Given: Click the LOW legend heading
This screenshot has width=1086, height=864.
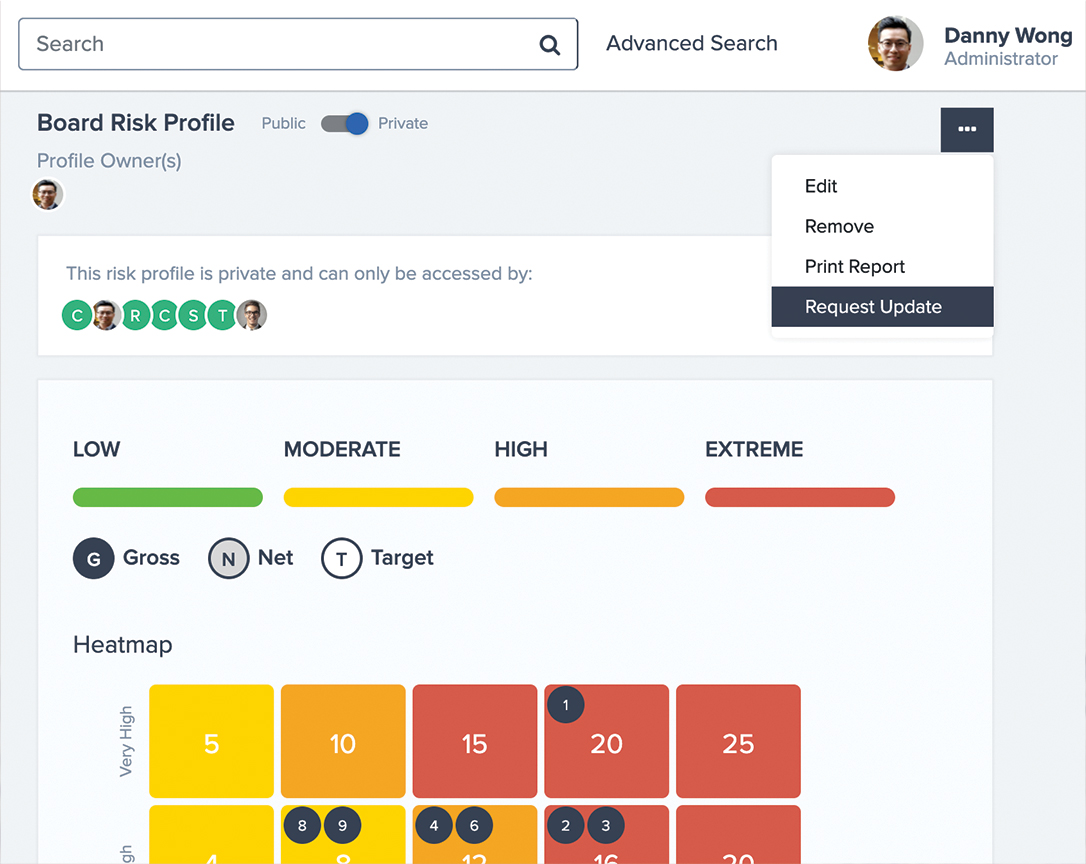Looking at the screenshot, I should [x=96, y=450].
